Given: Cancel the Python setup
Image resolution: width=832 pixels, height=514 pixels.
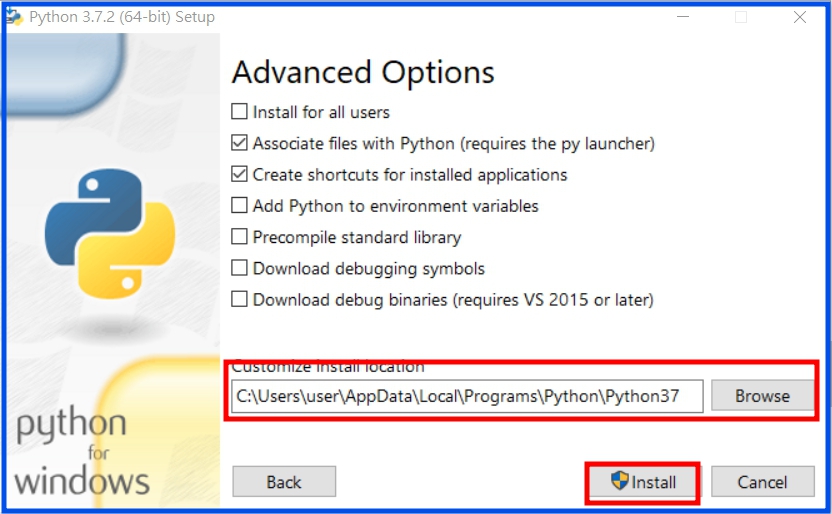Looking at the screenshot, I should 762,482.
